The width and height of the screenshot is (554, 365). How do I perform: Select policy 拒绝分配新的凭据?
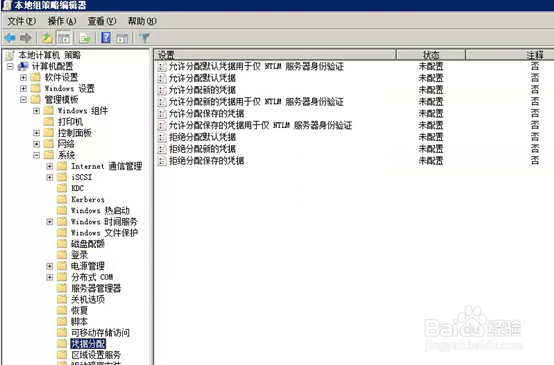tap(202, 149)
